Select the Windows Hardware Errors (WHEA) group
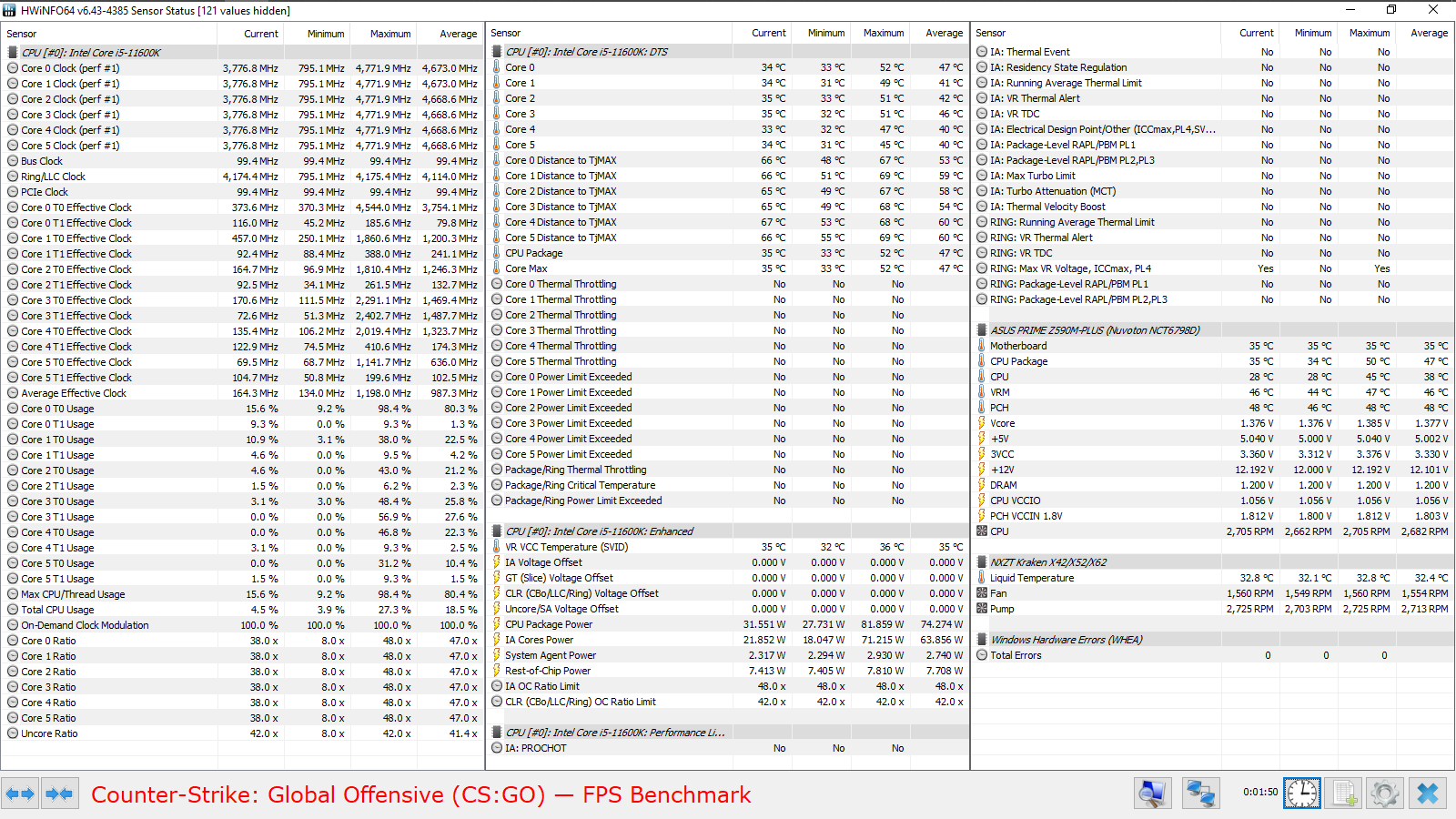Image resolution: width=1456 pixels, height=819 pixels. [1213, 640]
